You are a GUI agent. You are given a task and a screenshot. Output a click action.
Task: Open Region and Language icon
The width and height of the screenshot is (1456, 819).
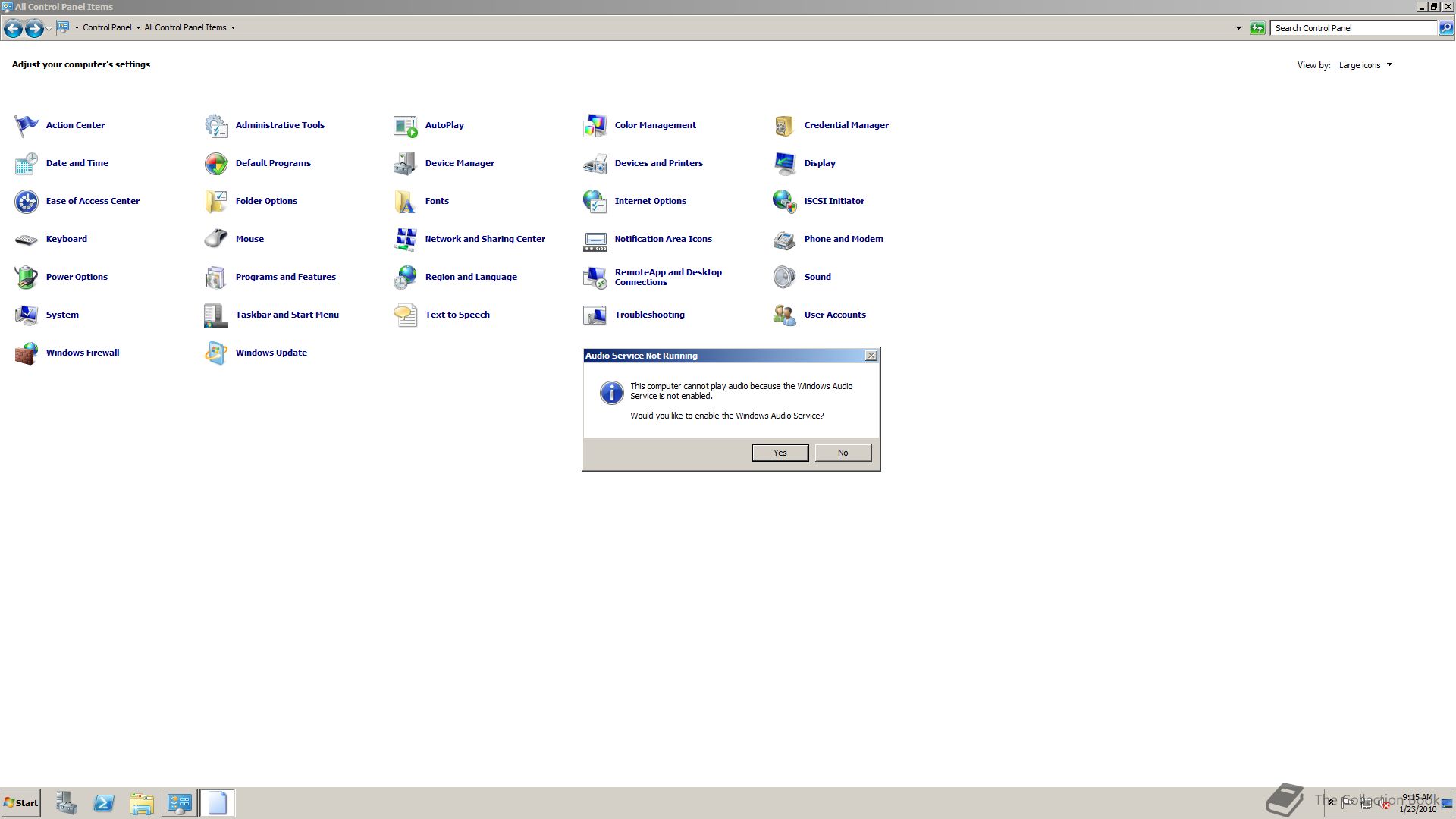[x=406, y=277]
